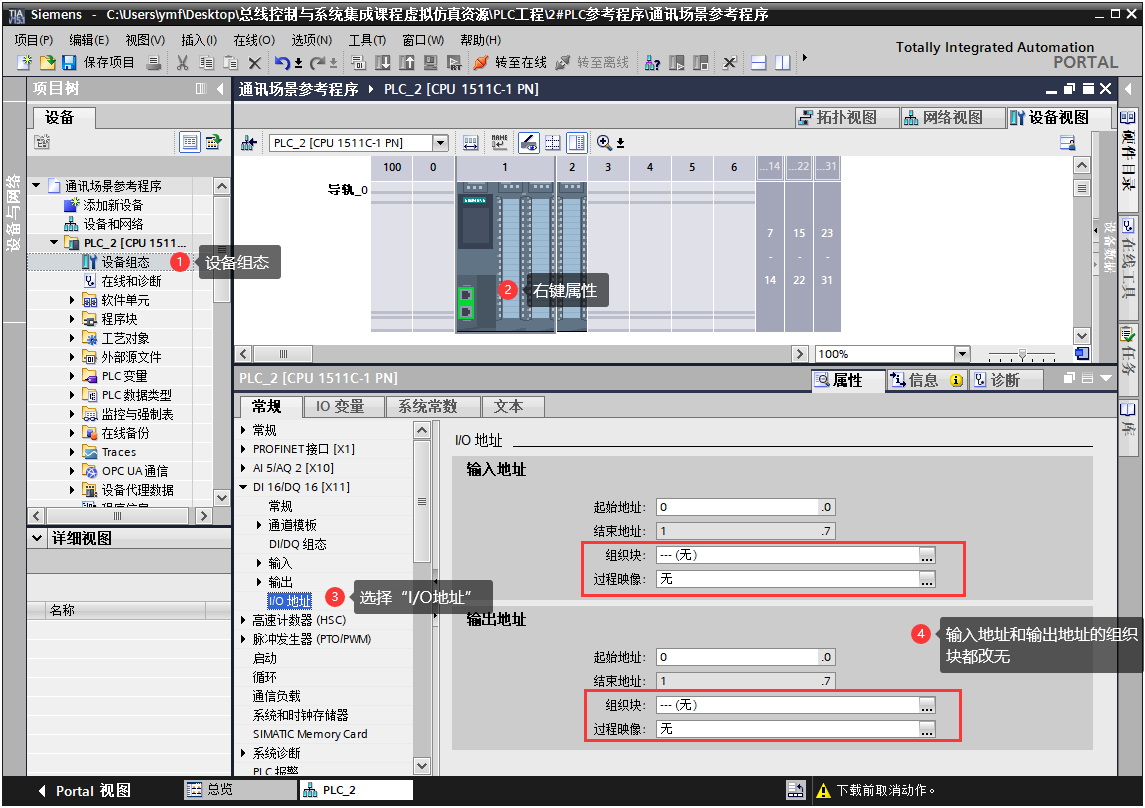The image size is (1145, 808).
Task: Click the start simulation icon
Action: pyautogui.click(x=431, y=63)
